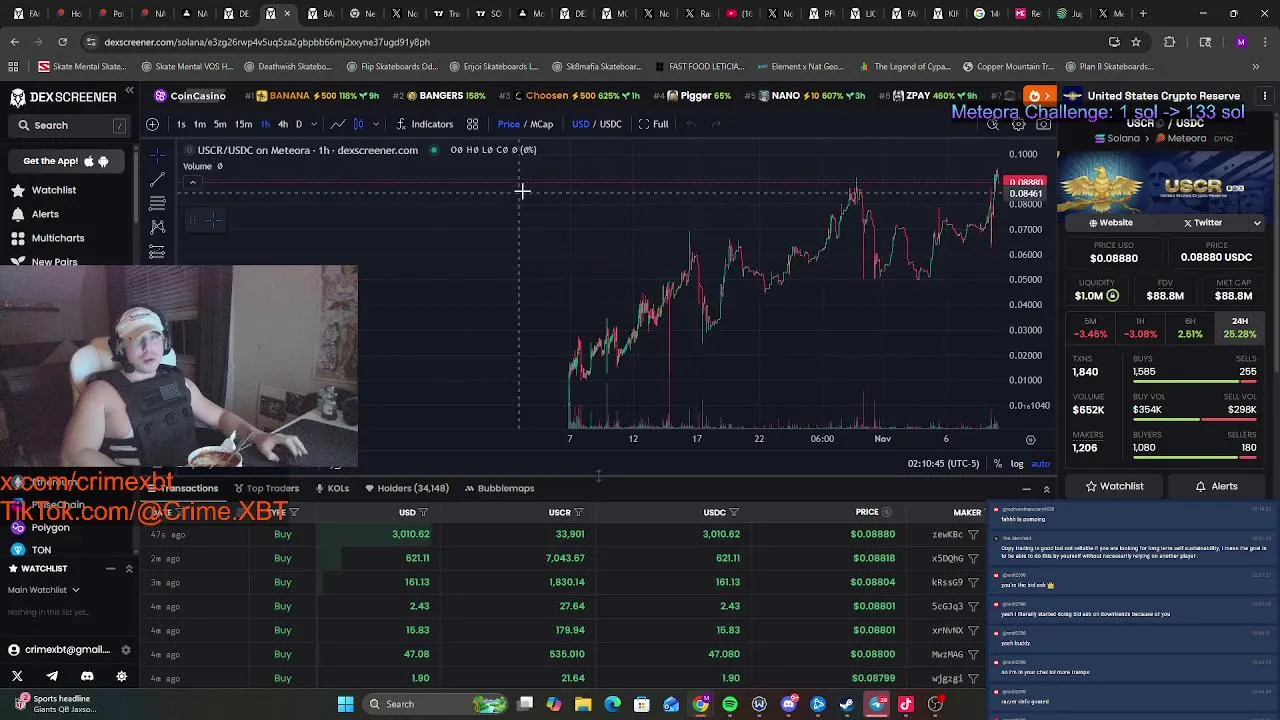The image size is (1280, 720).
Task: Expand the timeframe dropdown arrow
Action: (313, 124)
